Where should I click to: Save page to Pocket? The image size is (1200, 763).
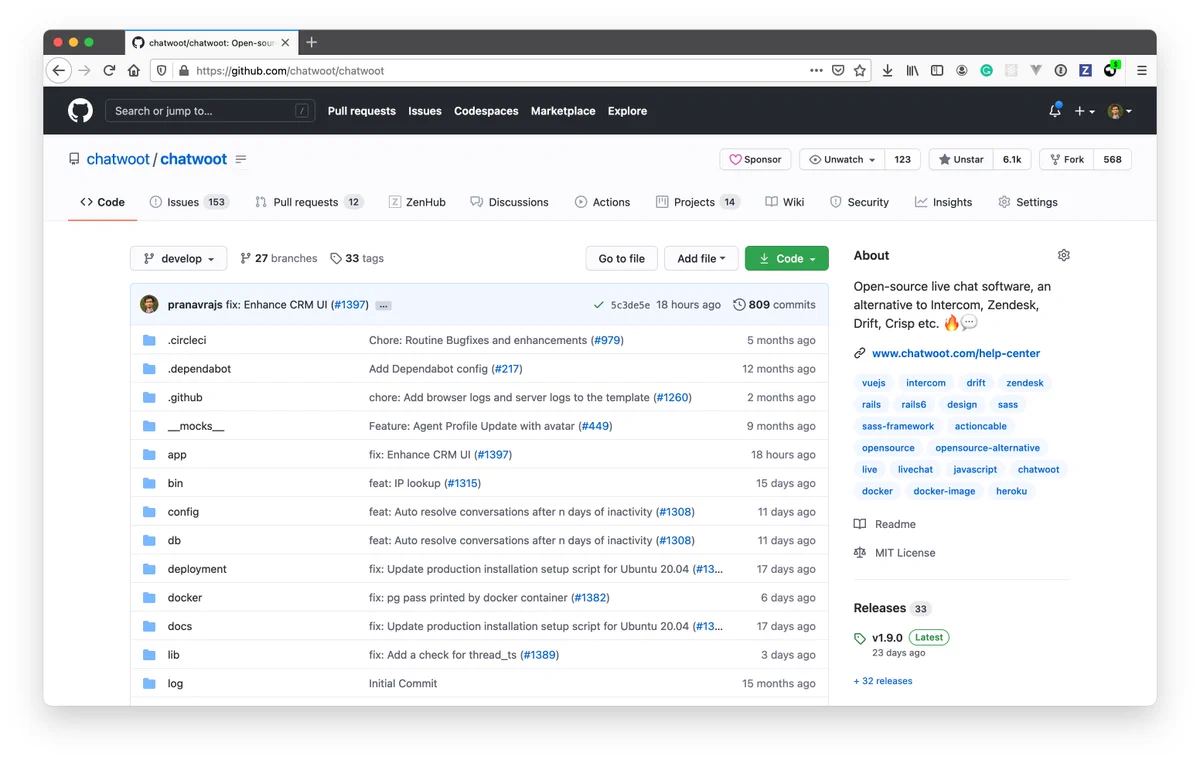tap(838, 71)
